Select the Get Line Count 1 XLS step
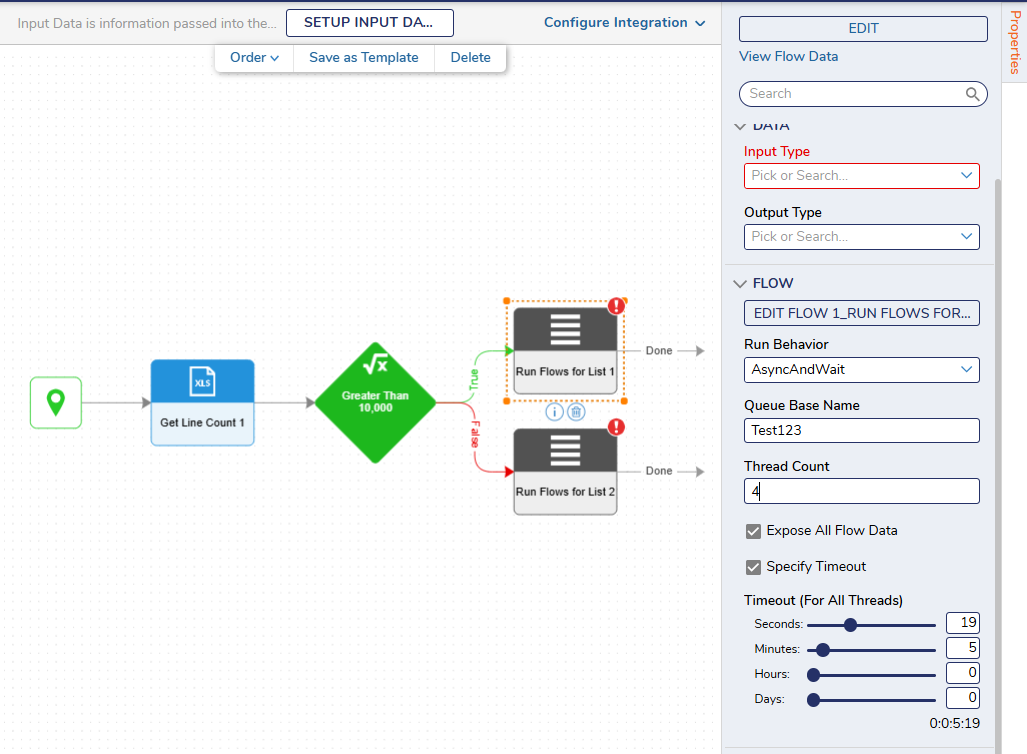 coord(202,402)
